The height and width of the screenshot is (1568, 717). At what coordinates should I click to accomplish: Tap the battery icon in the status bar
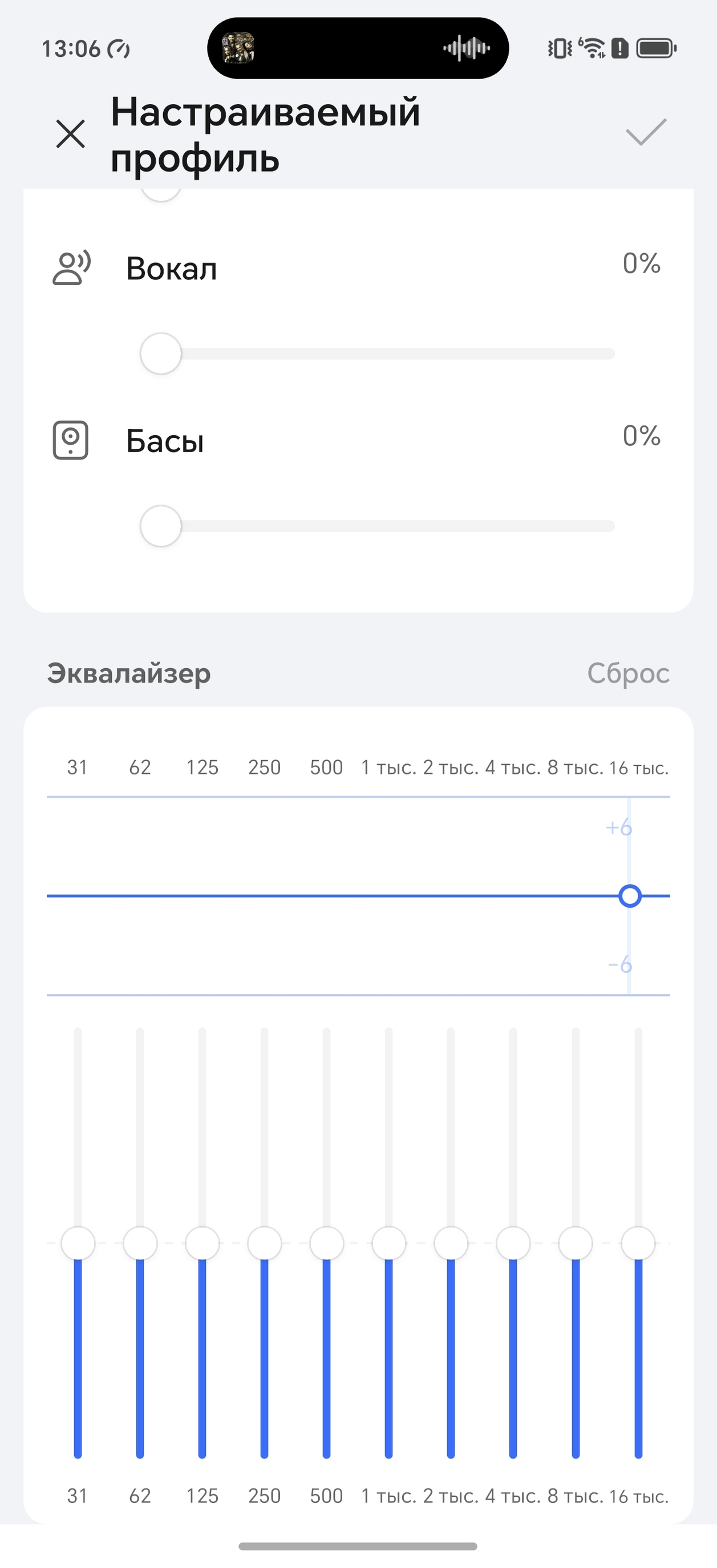click(x=656, y=48)
